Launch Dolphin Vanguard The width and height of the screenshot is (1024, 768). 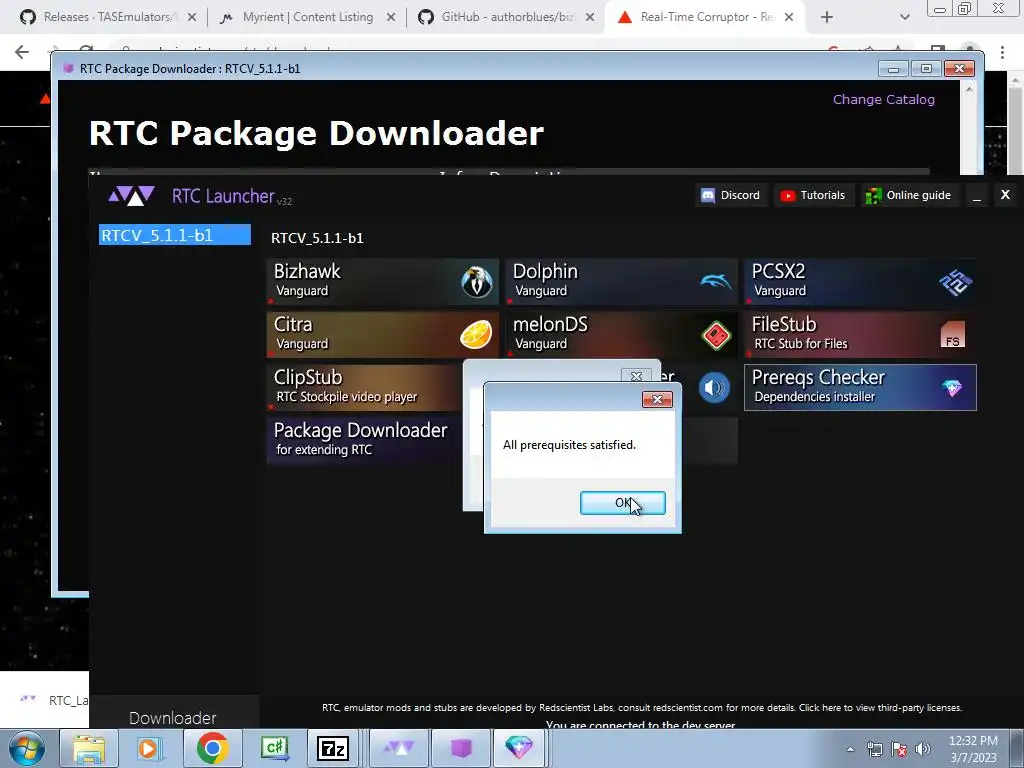pos(621,281)
